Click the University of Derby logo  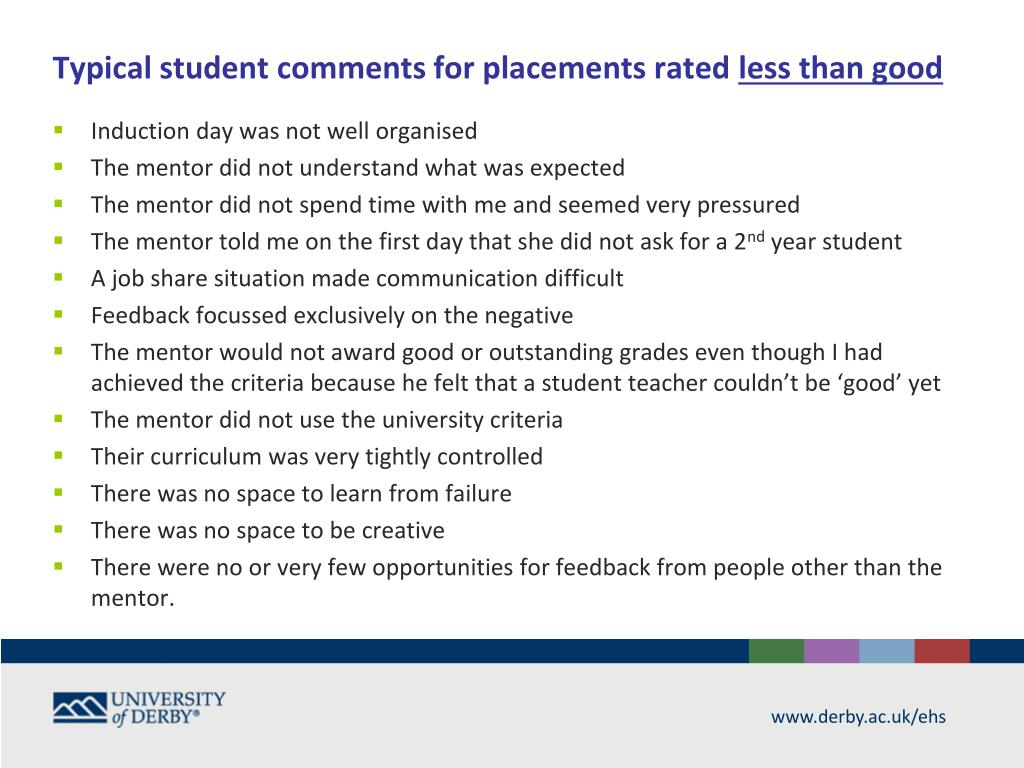139,709
